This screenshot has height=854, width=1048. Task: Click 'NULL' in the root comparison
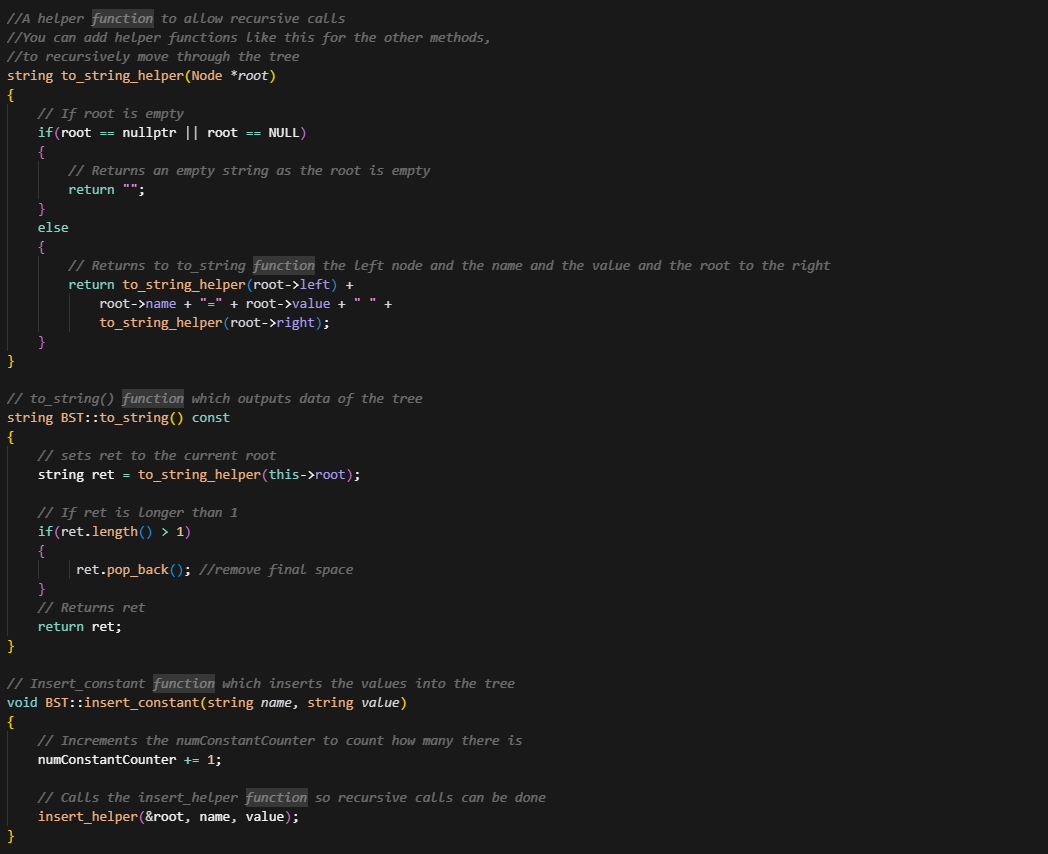coord(284,132)
